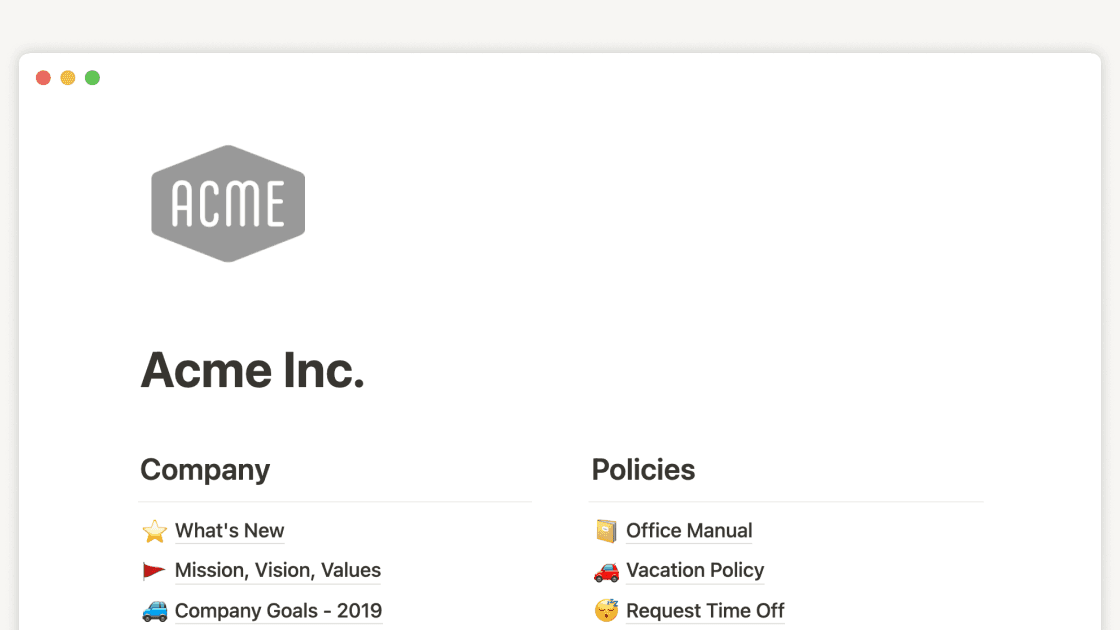
Task: Click the Acme Inc. page title
Action: click(252, 370)
